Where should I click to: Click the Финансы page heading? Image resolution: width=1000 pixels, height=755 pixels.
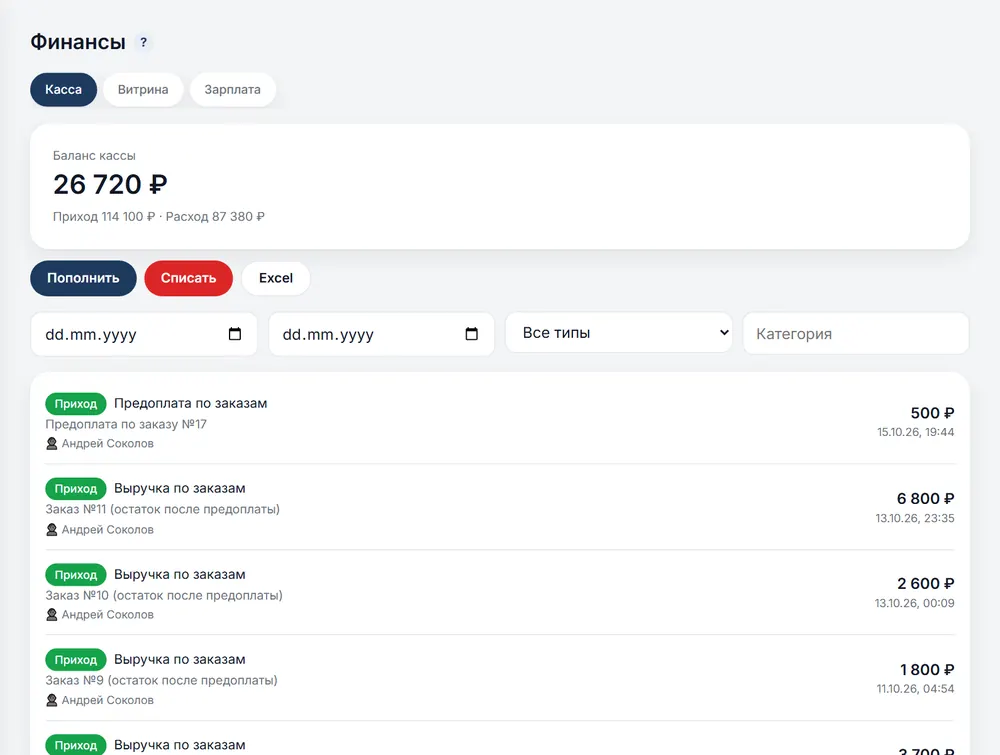point(78,42)
